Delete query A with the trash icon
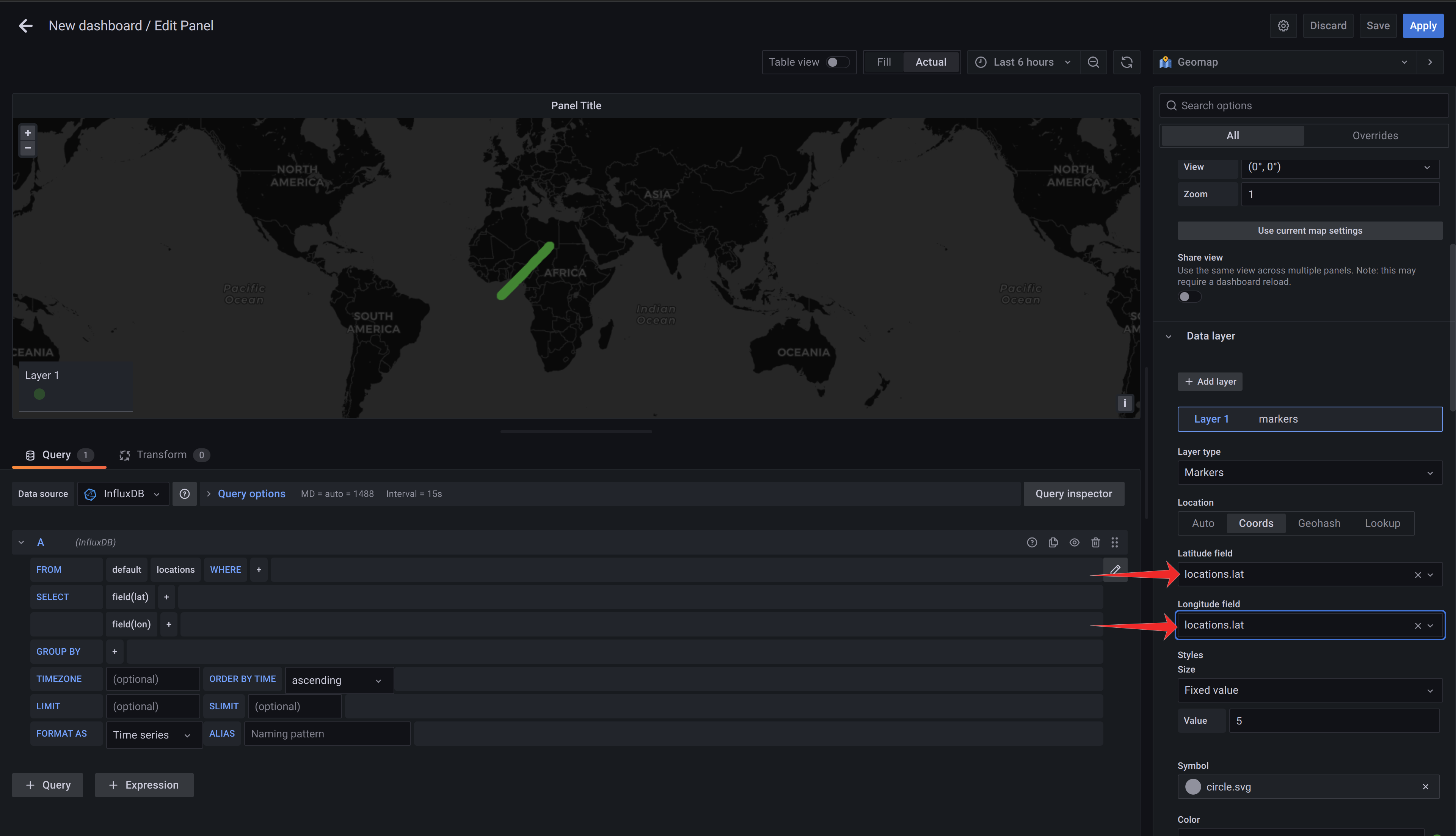 [1095, 542]
